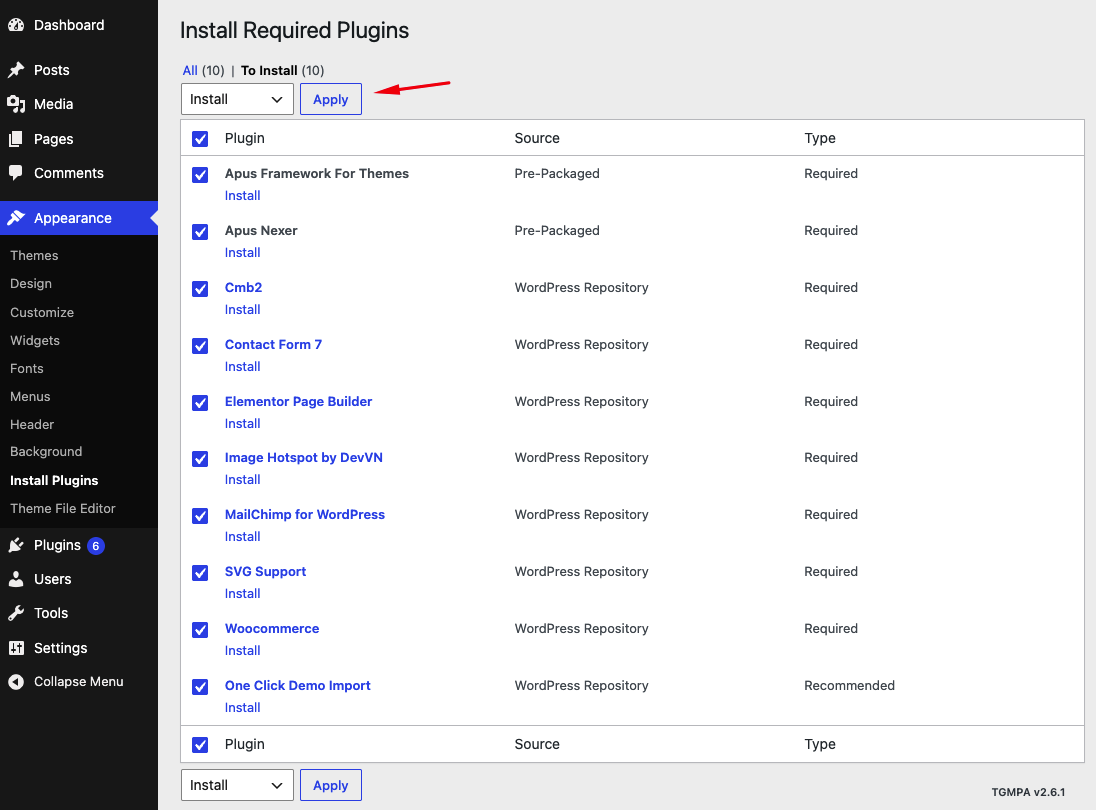Viewport: 1096px width, 810px height.
Task: Open Menus submenu item
Action: (x=30, y=396)
